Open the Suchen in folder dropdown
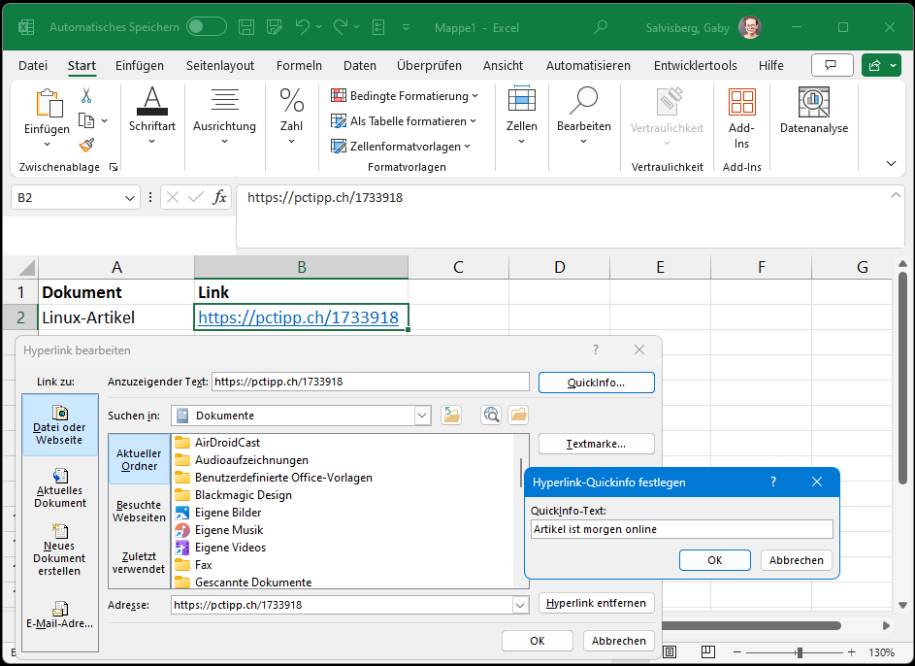 tap(423, 414)
